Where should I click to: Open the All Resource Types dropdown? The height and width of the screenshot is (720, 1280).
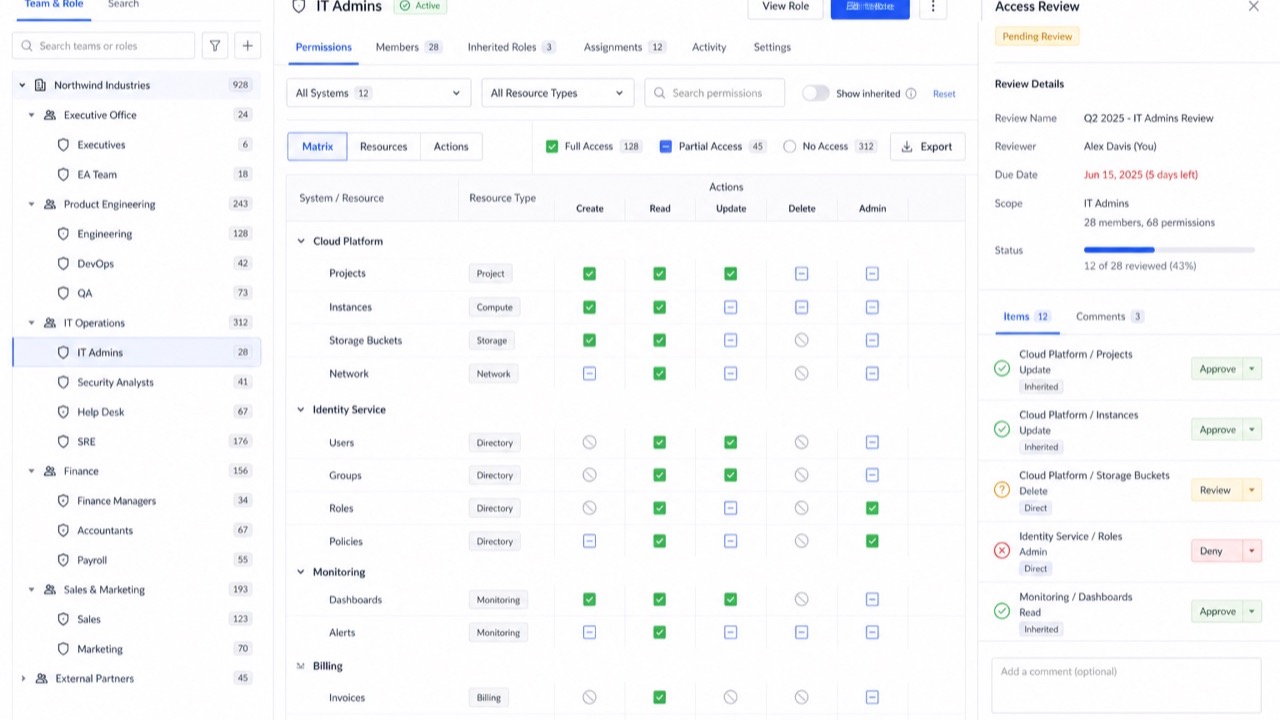[x=558, y=93]
